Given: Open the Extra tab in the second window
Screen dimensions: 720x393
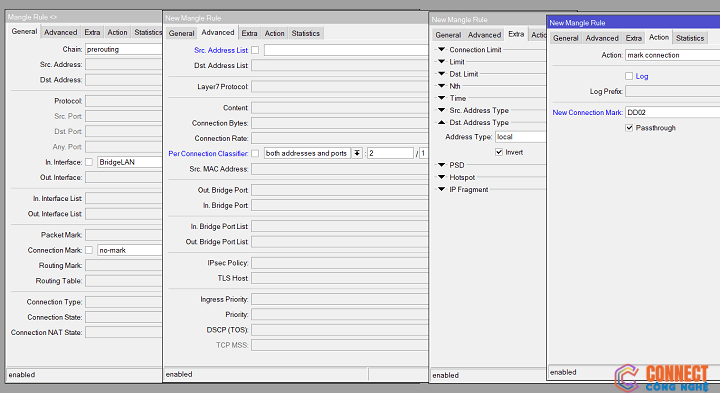Looking at the screenshot, I should tap(249, 34).
